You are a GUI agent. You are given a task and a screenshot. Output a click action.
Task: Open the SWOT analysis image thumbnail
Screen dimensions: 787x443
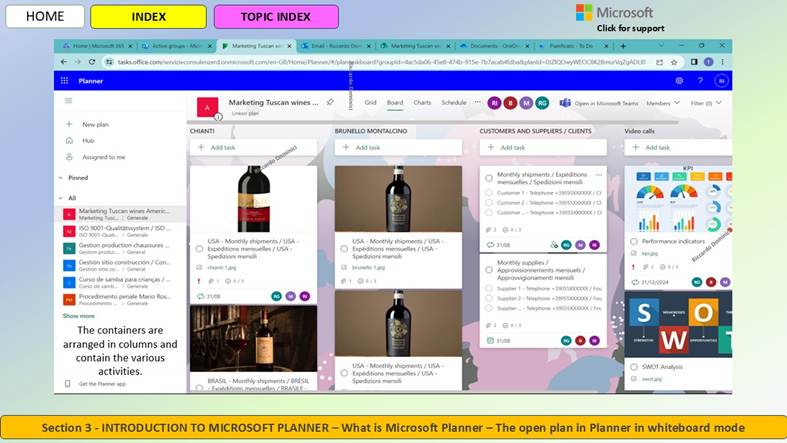pos(678,325)
